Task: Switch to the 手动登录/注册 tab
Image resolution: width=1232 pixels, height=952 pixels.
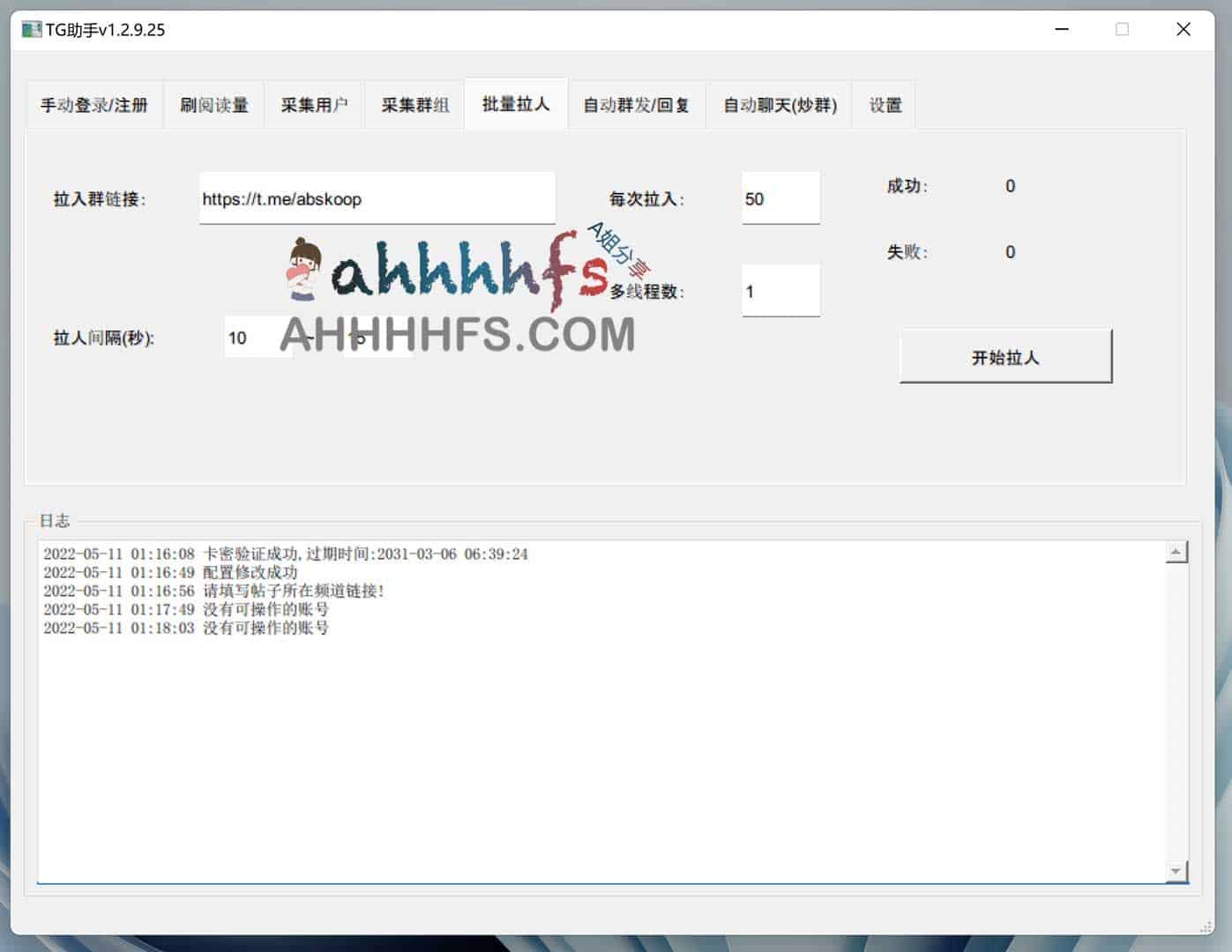Action: click(x=94, y=105)
